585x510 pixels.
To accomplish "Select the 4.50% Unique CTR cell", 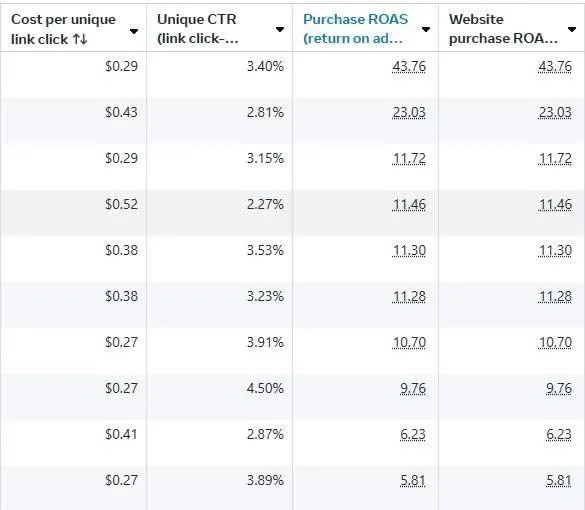I will [x=220, y=388].
